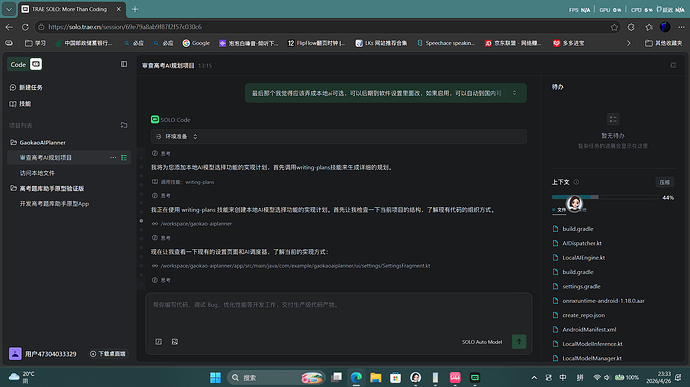Click the slash command icon in input box
Viewport: 690px width, 387px height.
(159, 342)
